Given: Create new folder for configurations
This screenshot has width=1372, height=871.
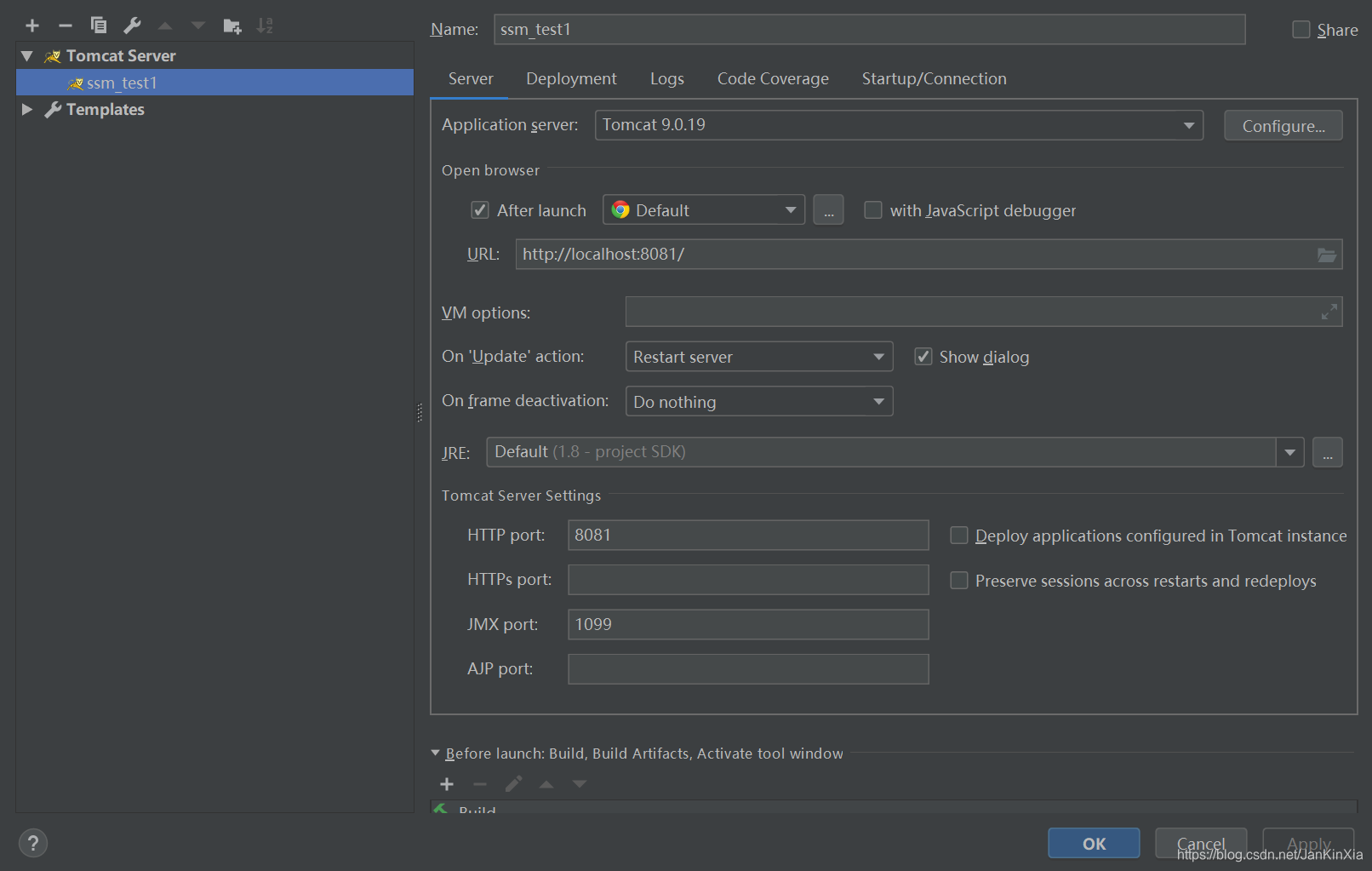Looking at the screenshot, I should pos(232,26).
